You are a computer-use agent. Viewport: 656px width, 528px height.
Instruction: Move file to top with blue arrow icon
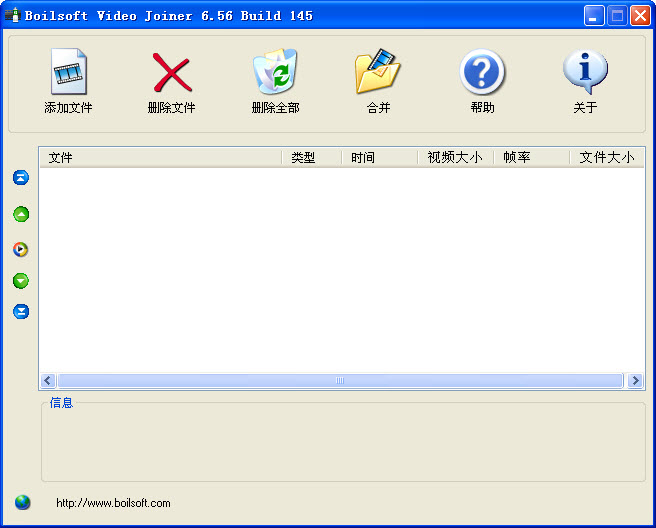21,177
